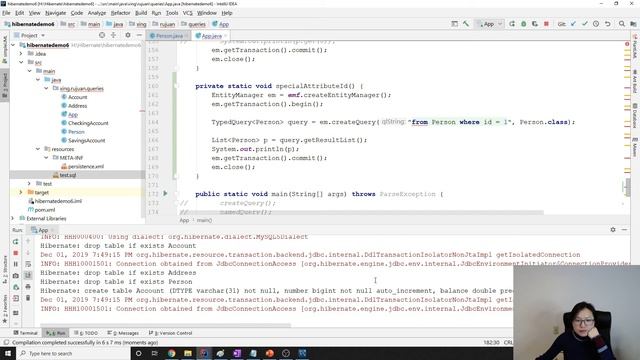Open the Navigate menu
Screen dimensions: 640x360
[56, 13]
